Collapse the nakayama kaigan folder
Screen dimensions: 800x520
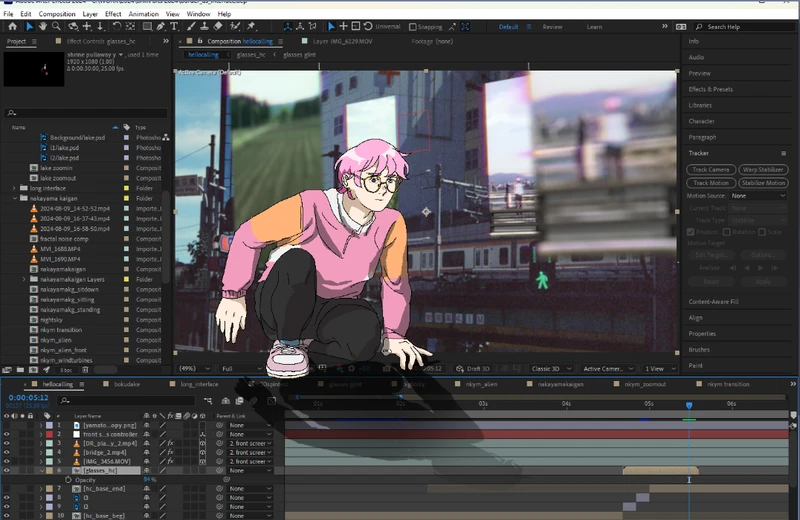point(14,199)
